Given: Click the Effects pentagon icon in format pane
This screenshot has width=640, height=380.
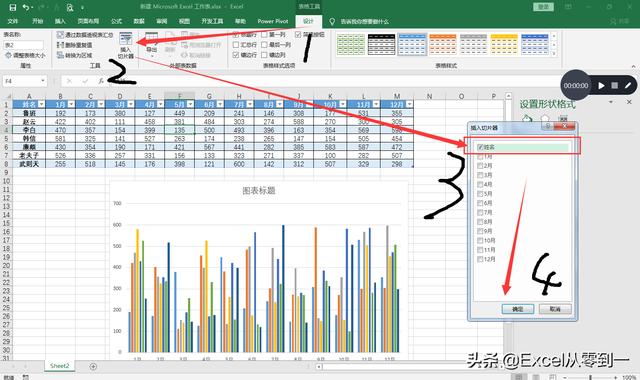Looking at the screenshot, I should [x=545, y=119].
